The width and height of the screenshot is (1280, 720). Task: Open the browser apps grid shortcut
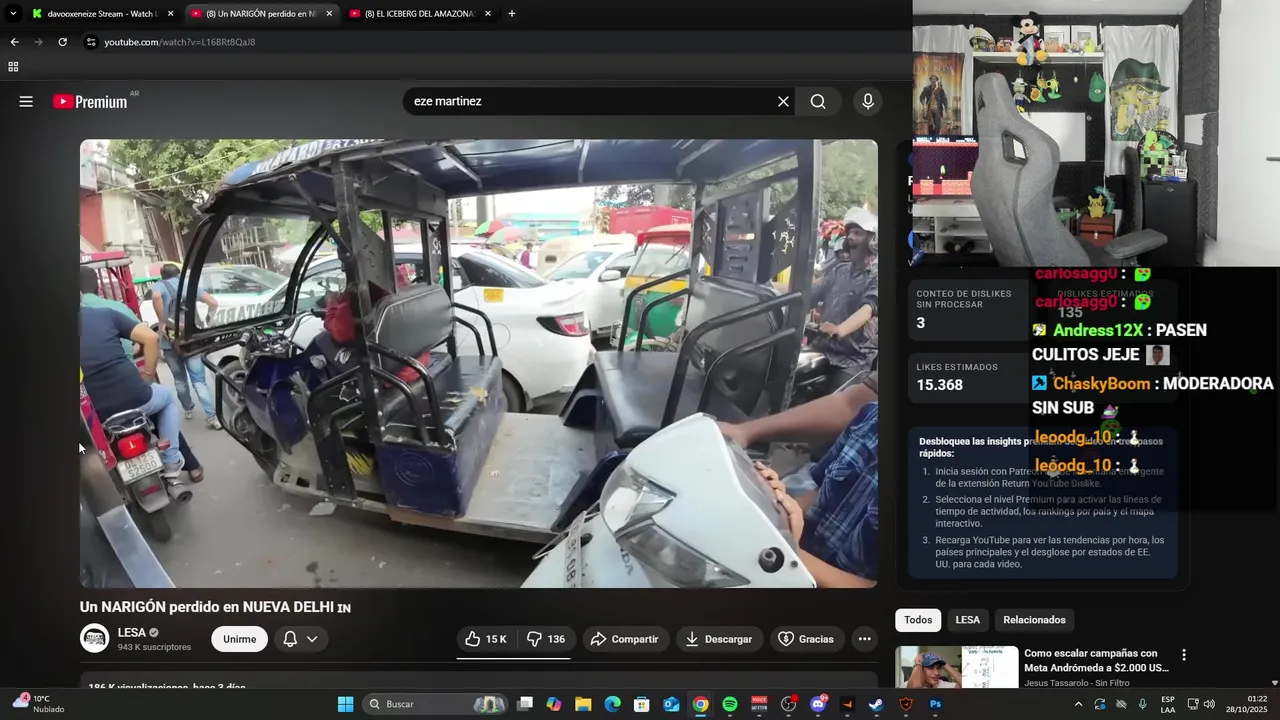[x=13, y=67]
